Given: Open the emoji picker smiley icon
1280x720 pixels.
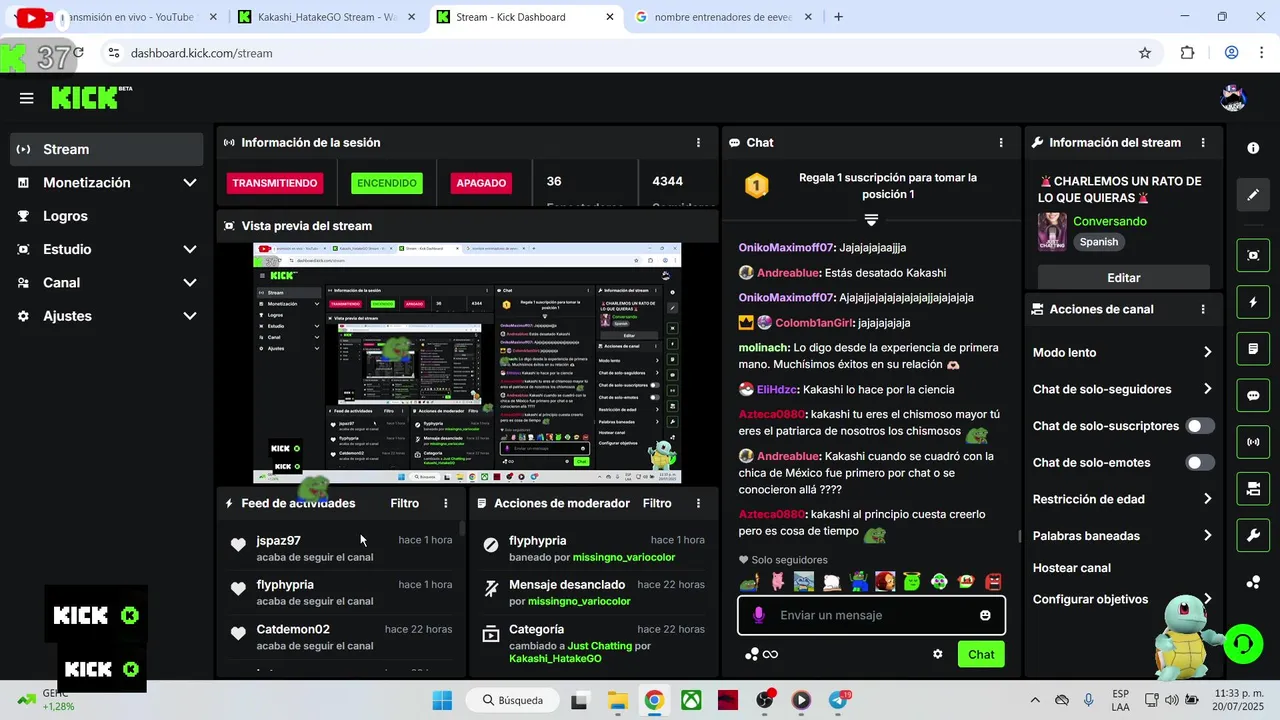Looking at the screenshot, I should click(x=985, y=615).
